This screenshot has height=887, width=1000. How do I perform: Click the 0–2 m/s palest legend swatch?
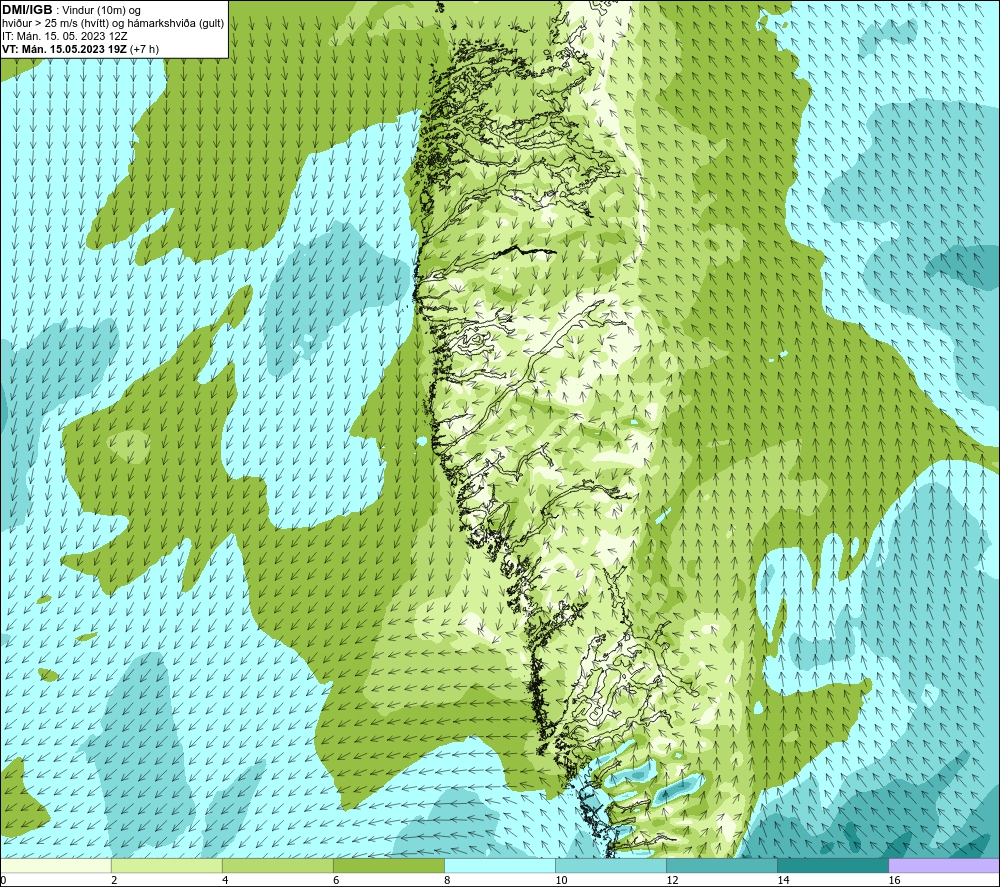pyautogui.click(x=56, y=865)
